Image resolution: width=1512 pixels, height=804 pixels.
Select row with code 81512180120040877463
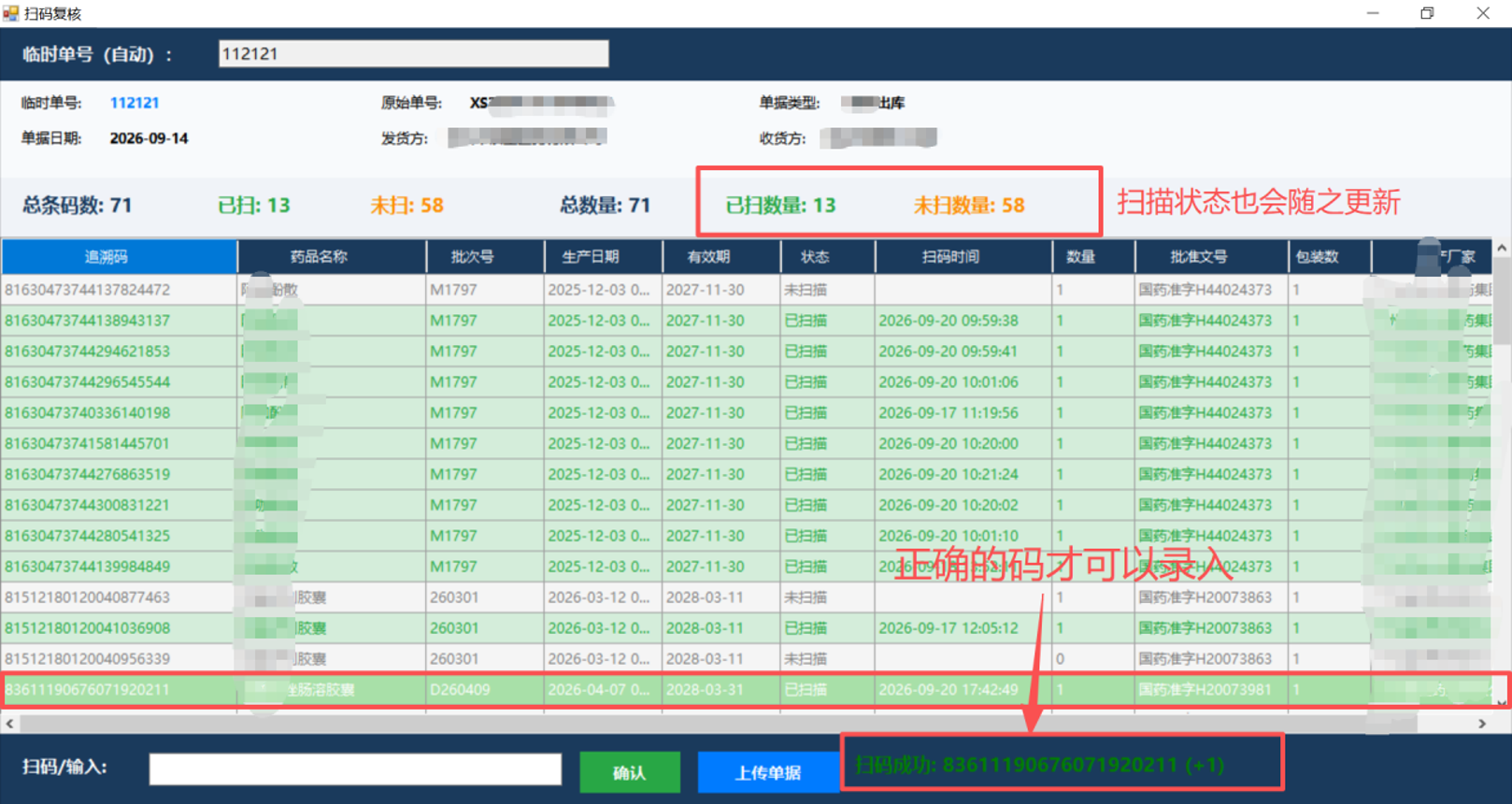click(748, 597)
